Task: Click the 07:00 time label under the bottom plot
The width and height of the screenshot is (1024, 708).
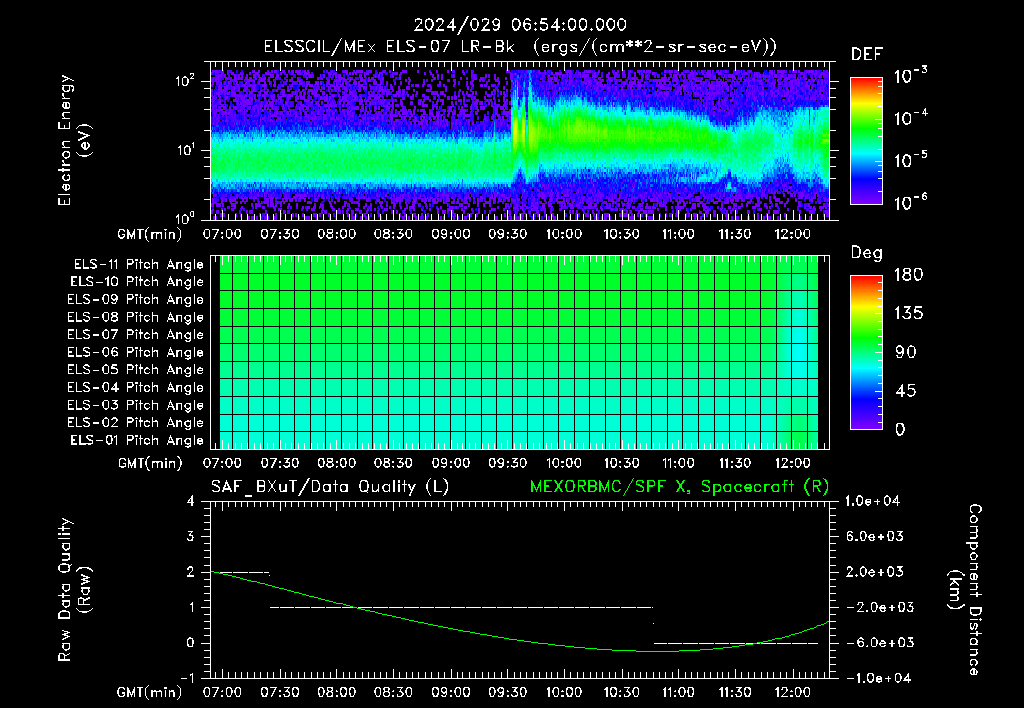Action: tap(222, 692)
